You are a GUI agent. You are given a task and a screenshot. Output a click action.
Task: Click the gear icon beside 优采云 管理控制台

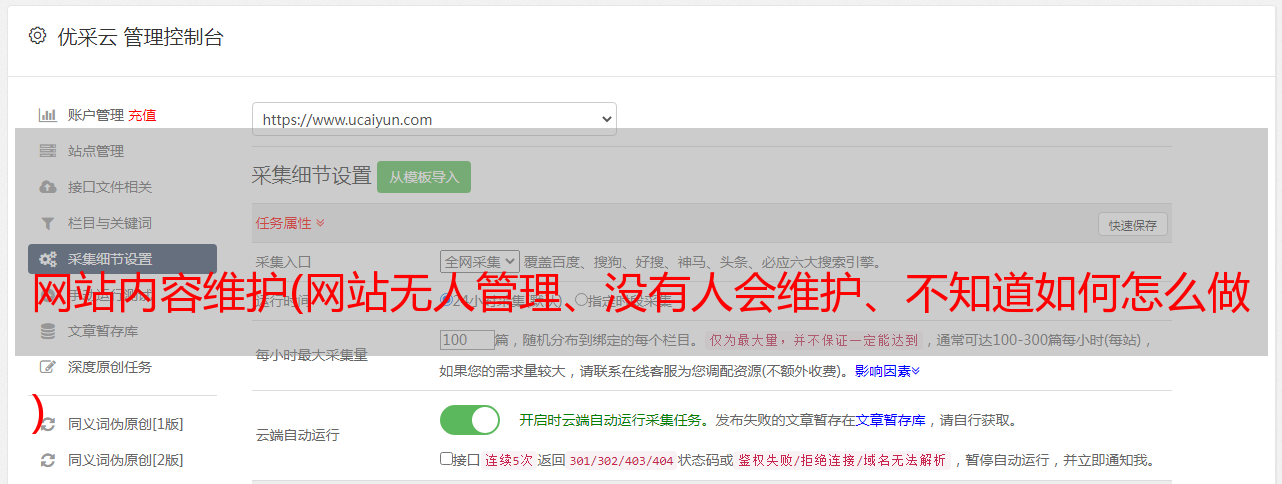pyautogui.click(x=37, y=36)
